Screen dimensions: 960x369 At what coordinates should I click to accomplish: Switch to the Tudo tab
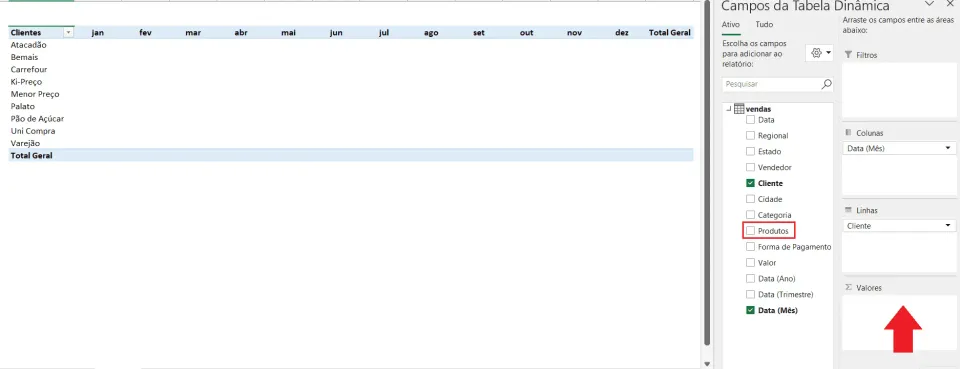764,24
